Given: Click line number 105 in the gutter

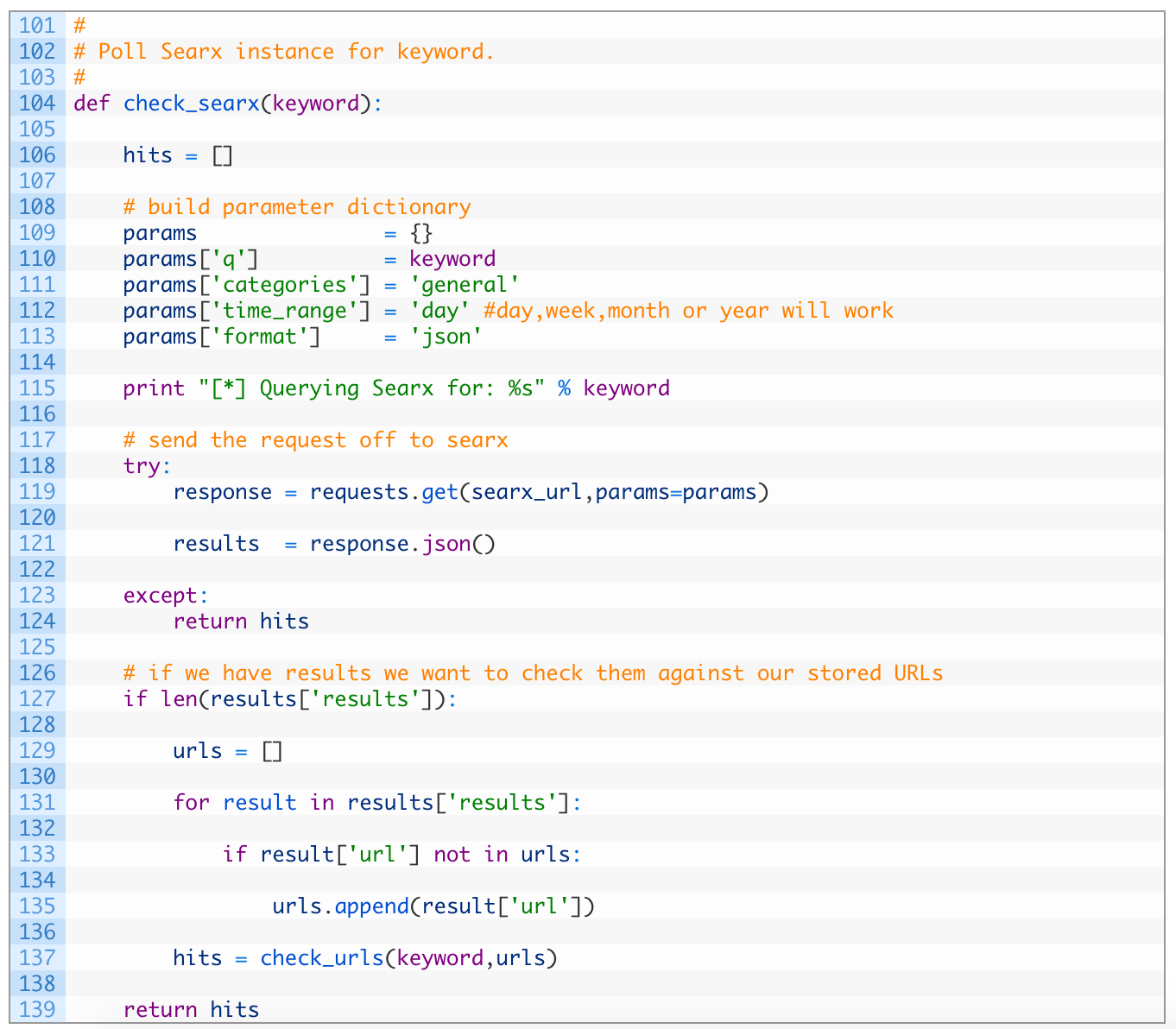Looking at the screenshot, I should (37, 129).
